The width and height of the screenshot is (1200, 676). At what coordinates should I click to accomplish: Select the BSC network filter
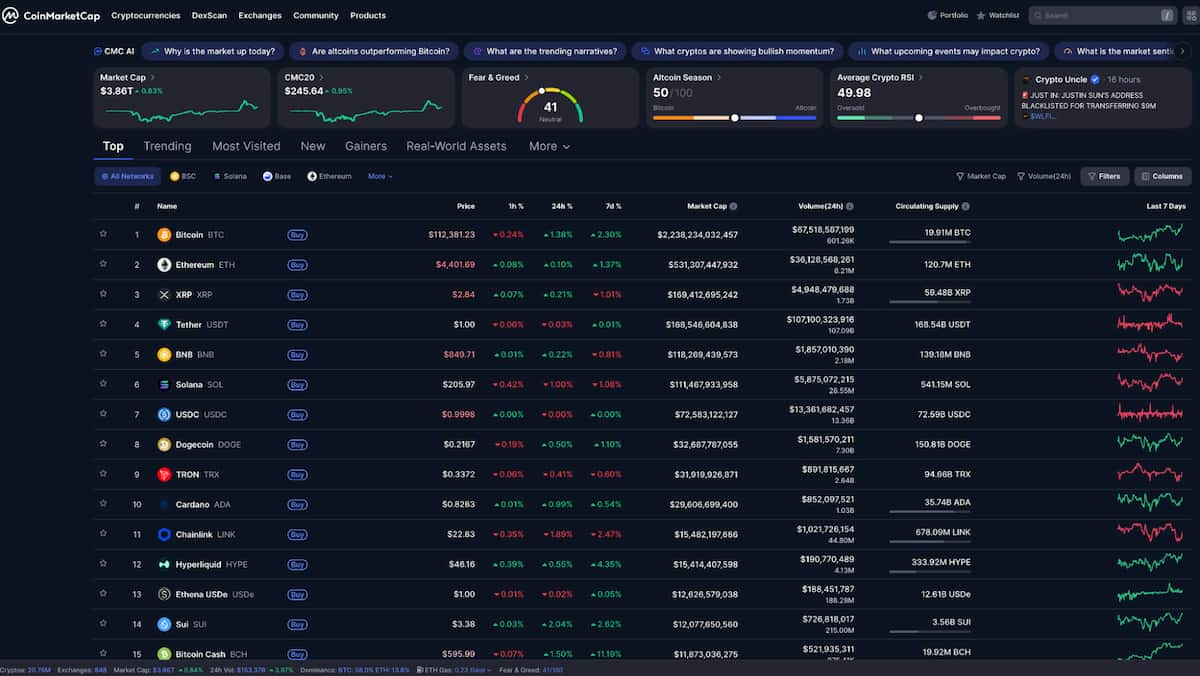[183, 176]
